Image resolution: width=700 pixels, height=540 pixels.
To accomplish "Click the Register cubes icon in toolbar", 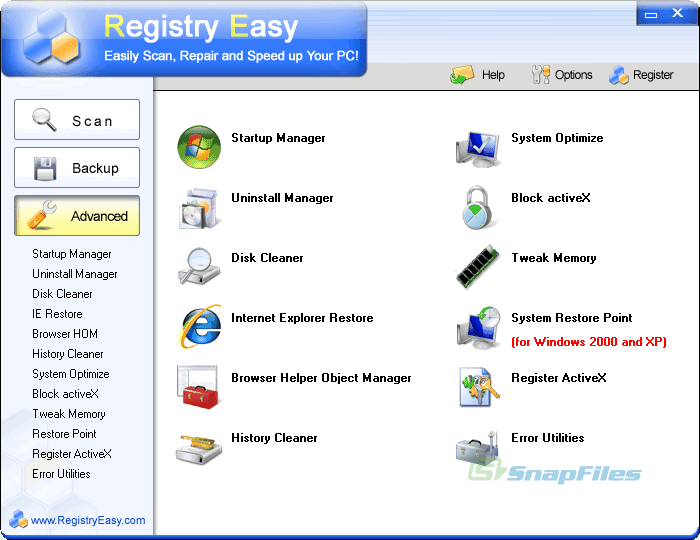I will (x=619, y=75).
